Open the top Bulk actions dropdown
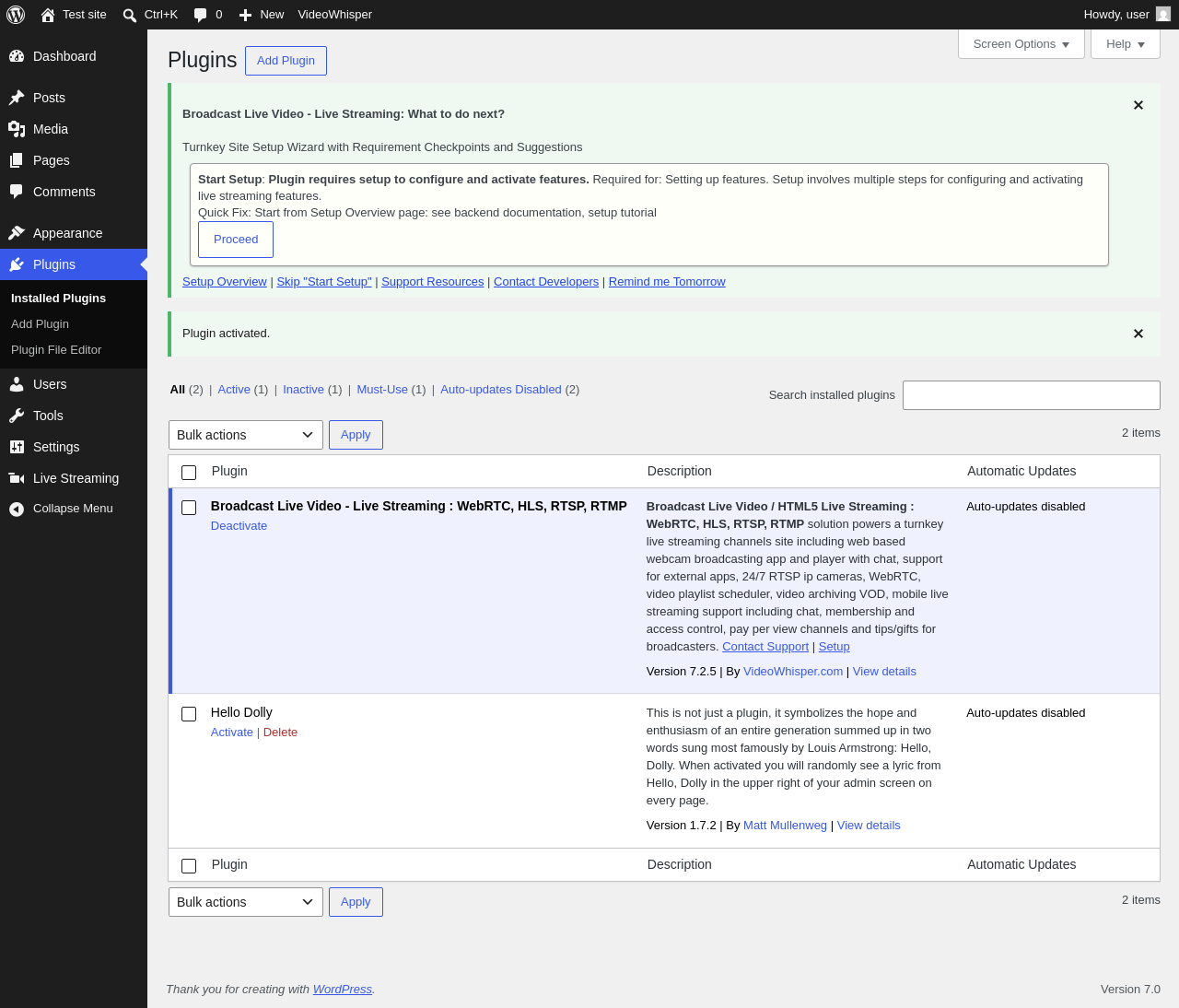The height and width of the screenshot is (1008, 1179). click(246, 435)
